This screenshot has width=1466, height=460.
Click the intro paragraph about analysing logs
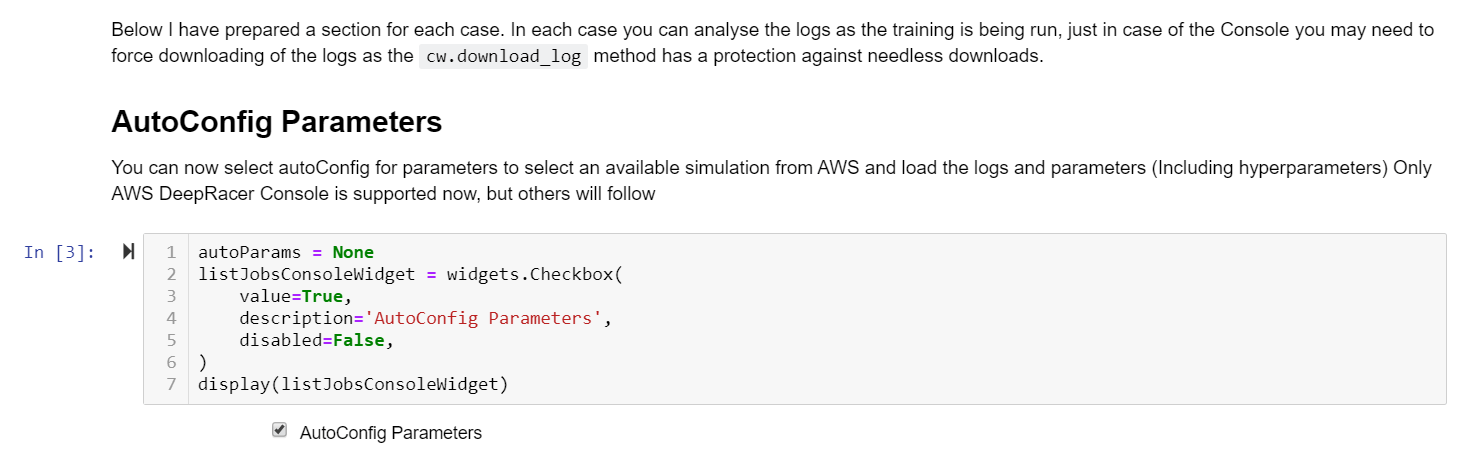coord(770,43)
